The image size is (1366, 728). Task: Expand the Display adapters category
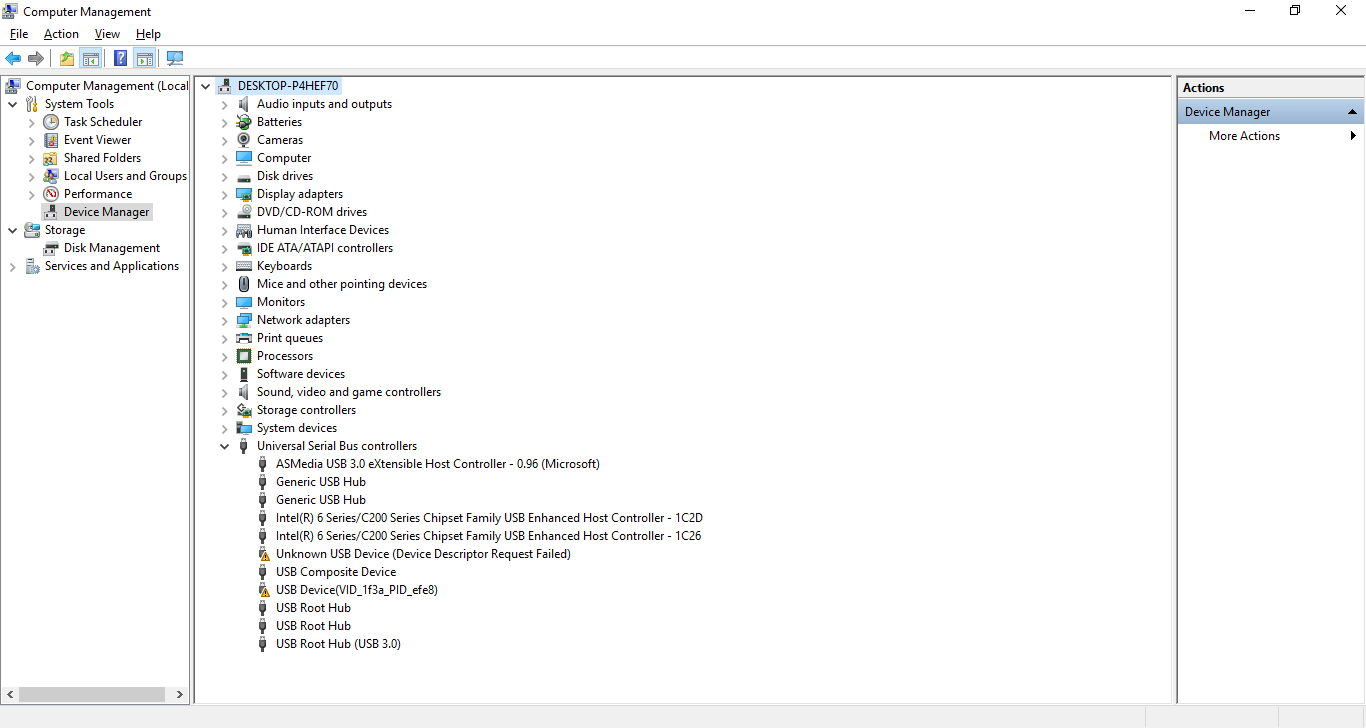click(x=225, y=194)
